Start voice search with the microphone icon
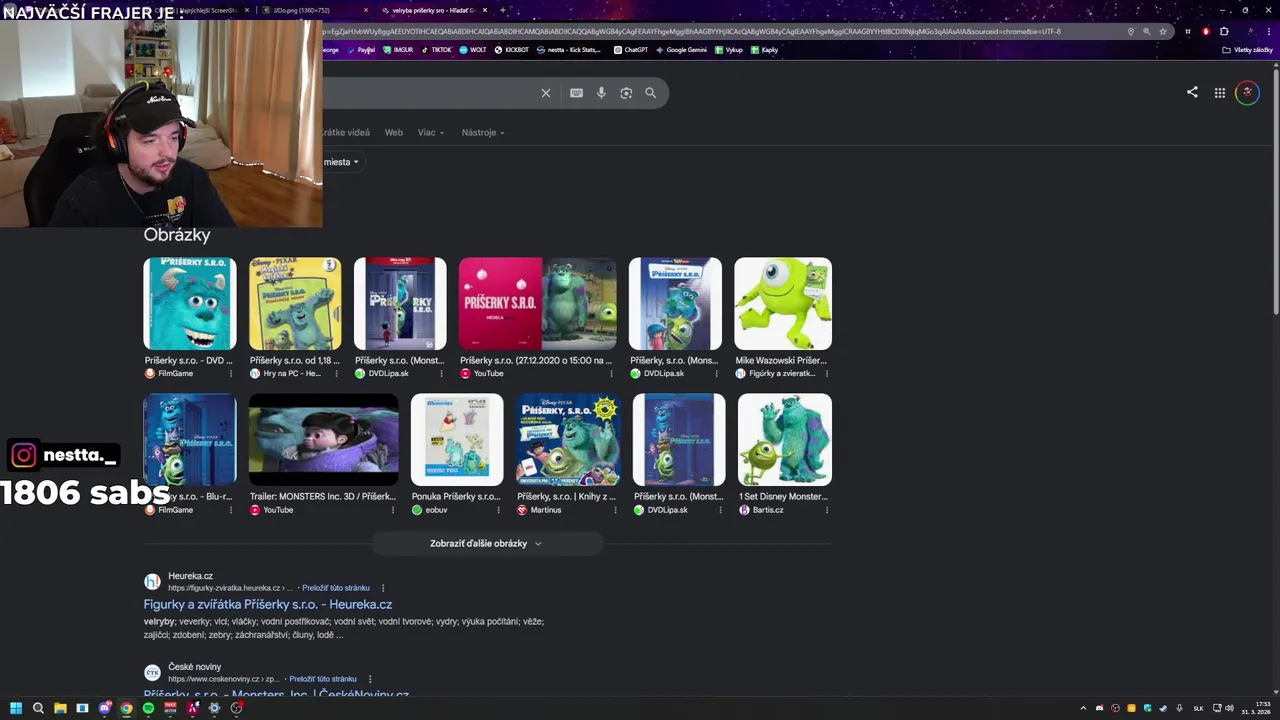The image size is (1280, 720). (601, 93)
